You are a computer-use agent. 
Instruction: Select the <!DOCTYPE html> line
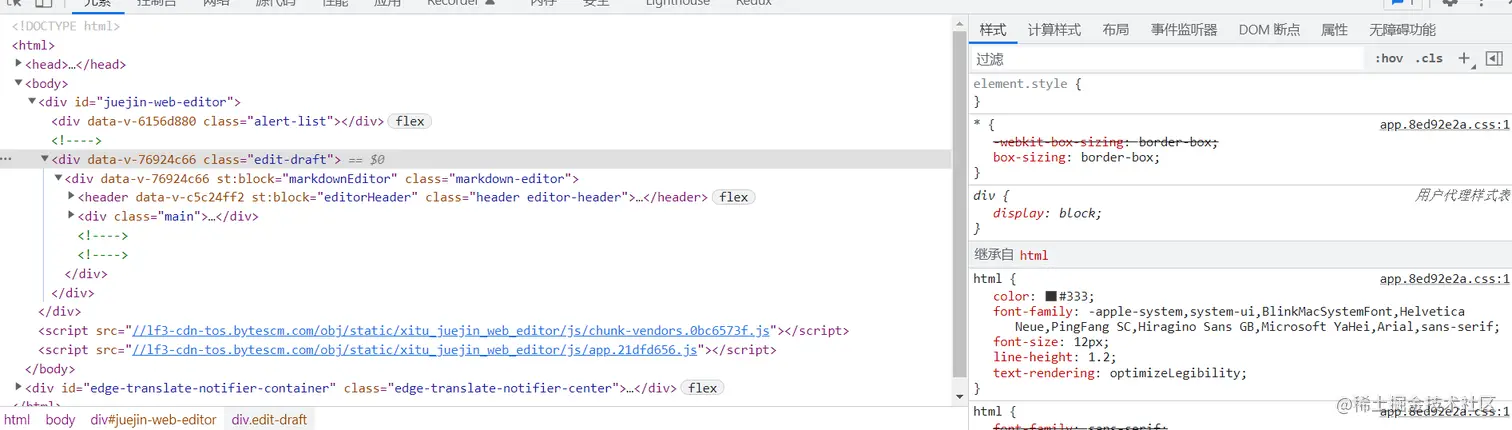66,26
